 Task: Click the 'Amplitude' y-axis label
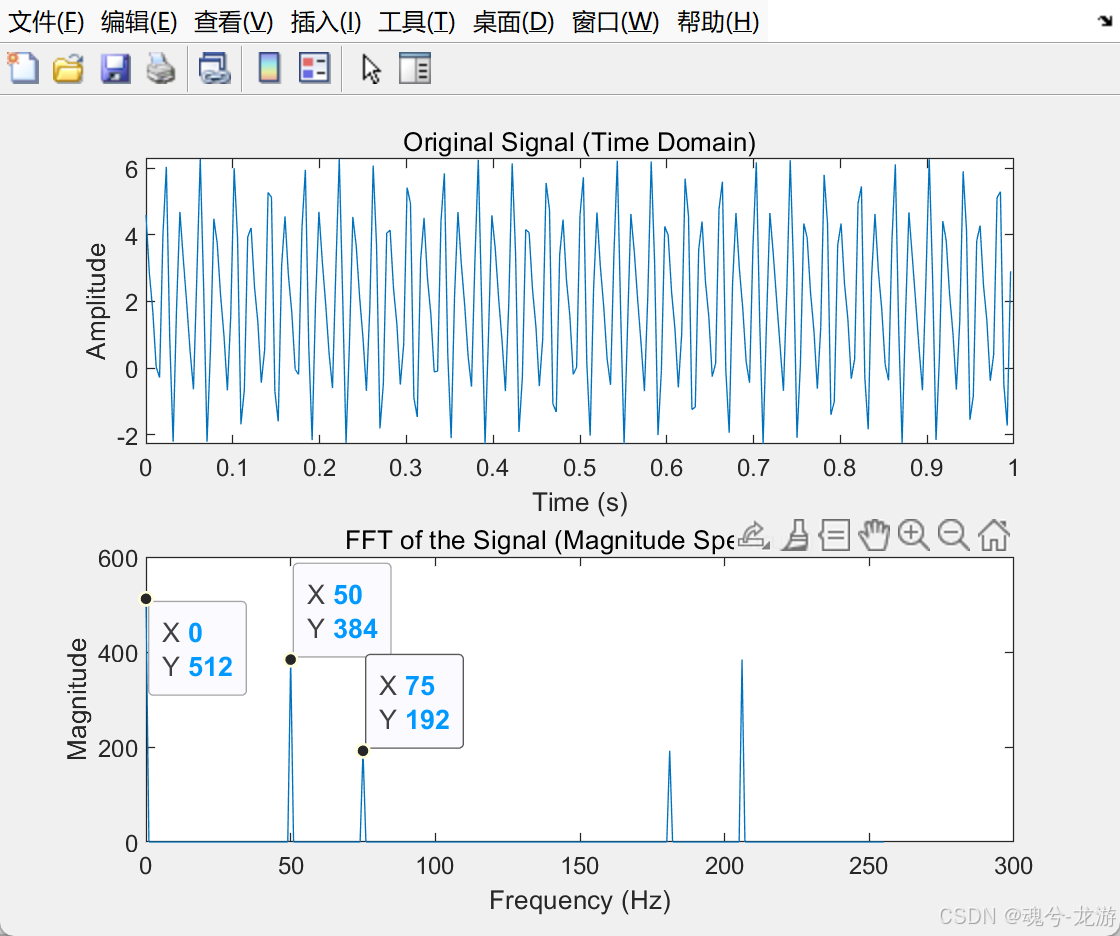click(x=96, y=301)
